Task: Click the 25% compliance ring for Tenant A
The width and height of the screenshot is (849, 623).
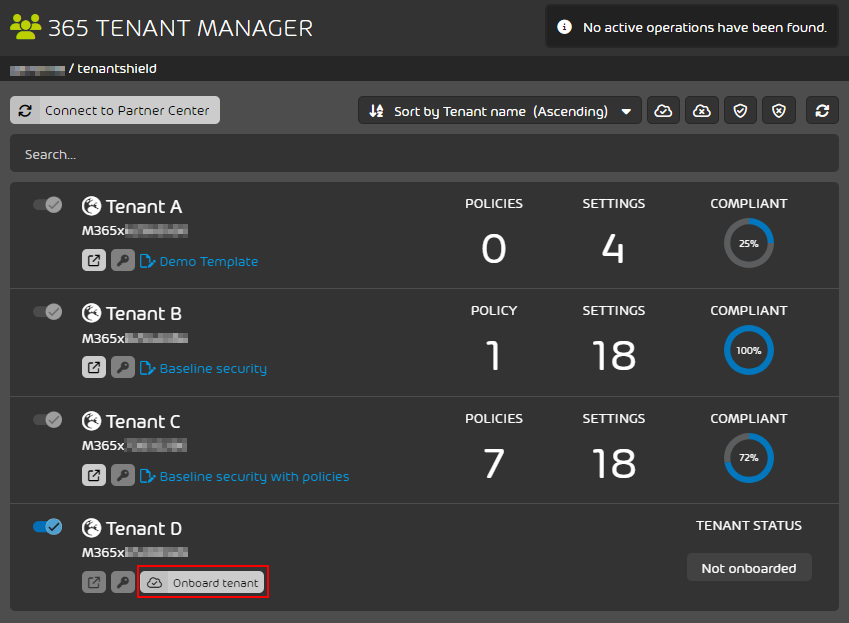Action: click(749, 243)
